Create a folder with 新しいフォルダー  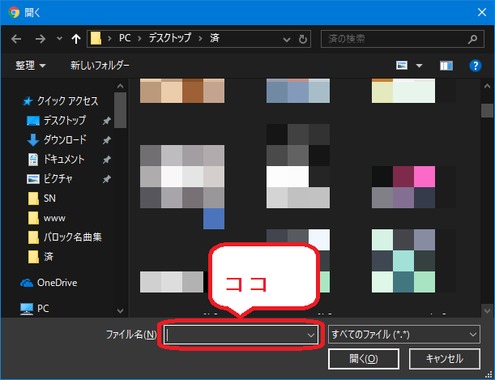[100, 65]
